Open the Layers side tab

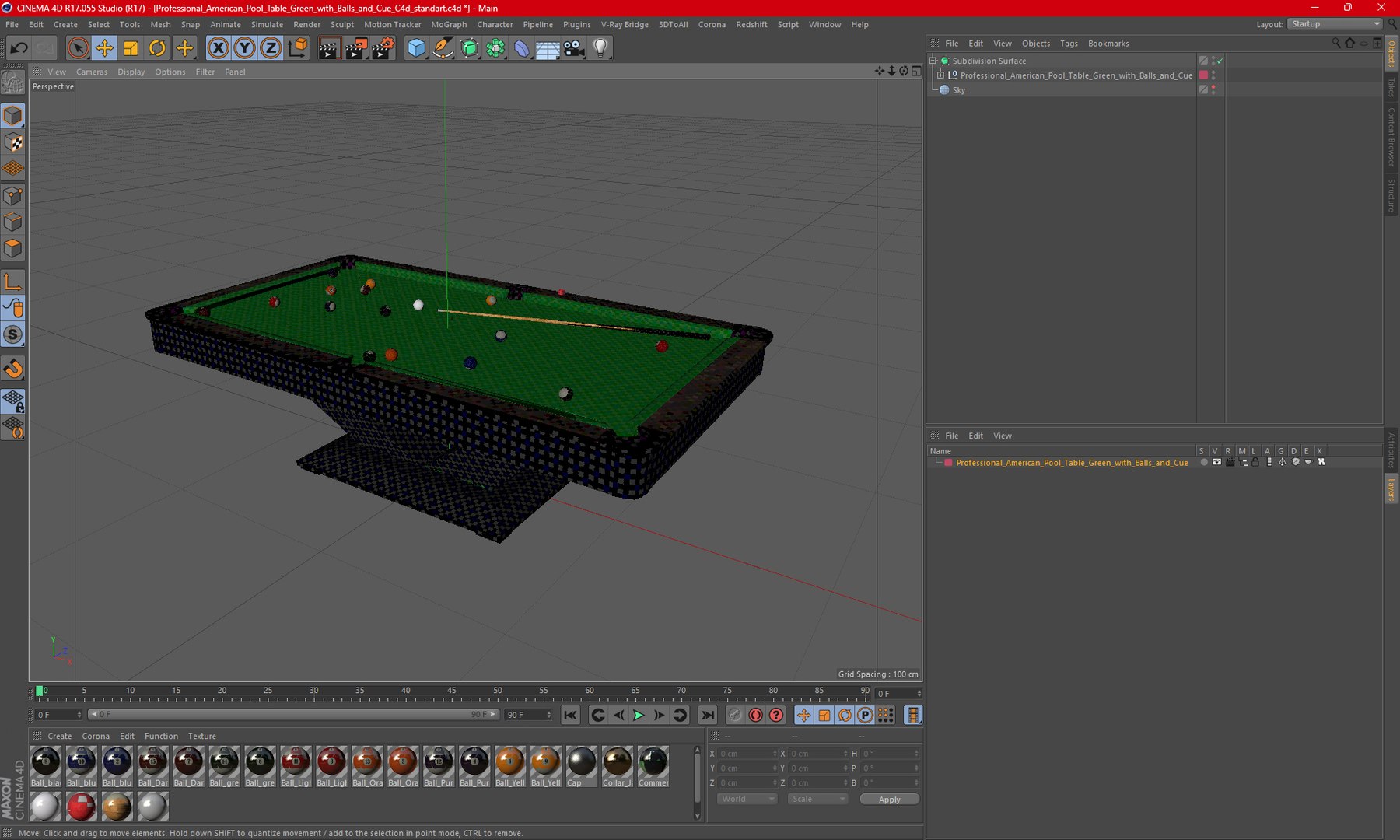click(x=1391, y=490)
